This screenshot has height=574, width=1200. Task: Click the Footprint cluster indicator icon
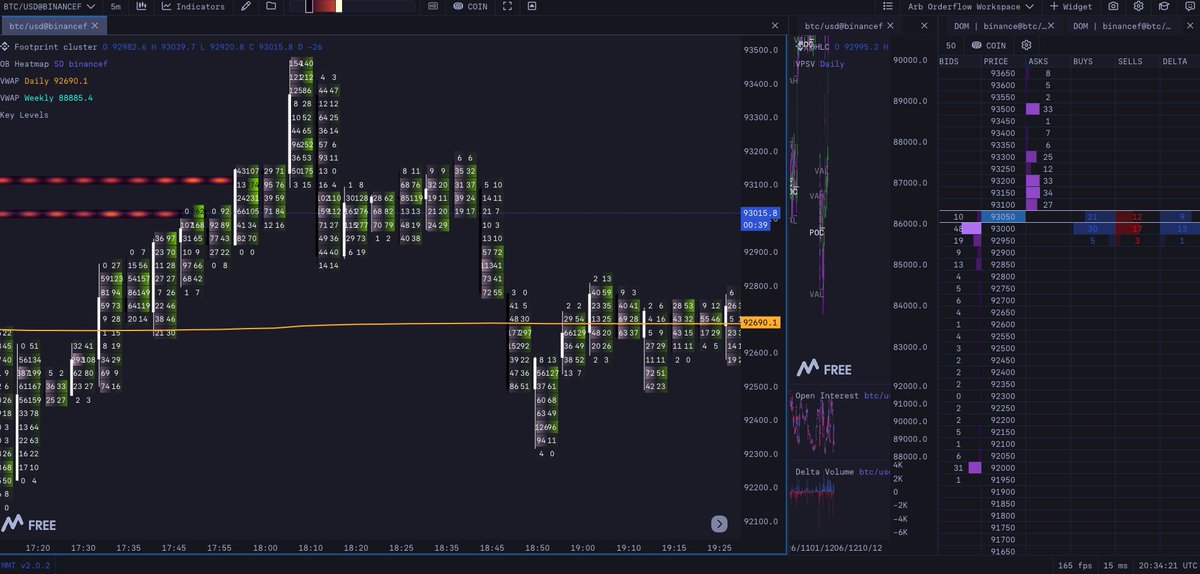pos(4,46)
